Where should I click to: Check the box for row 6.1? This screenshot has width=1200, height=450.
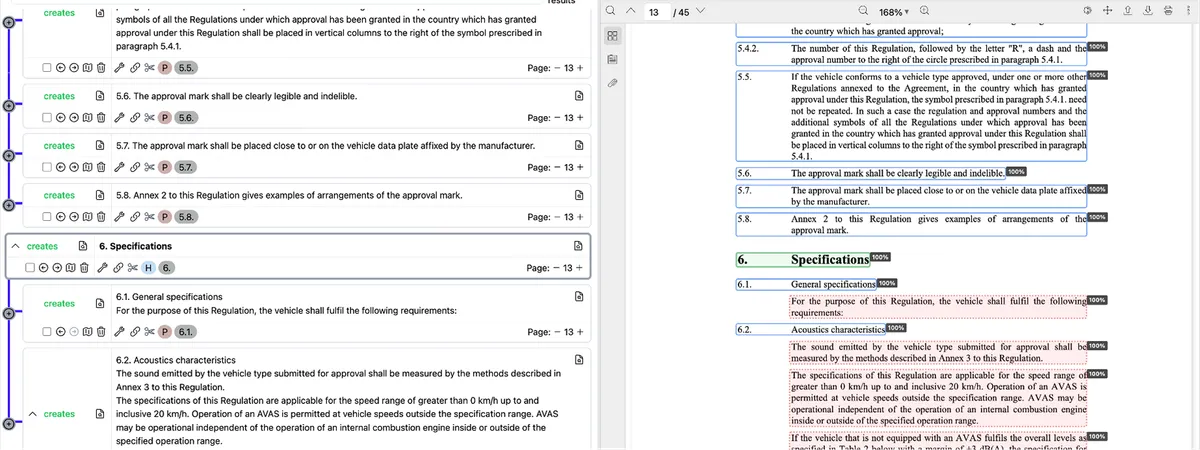(48, 331)
